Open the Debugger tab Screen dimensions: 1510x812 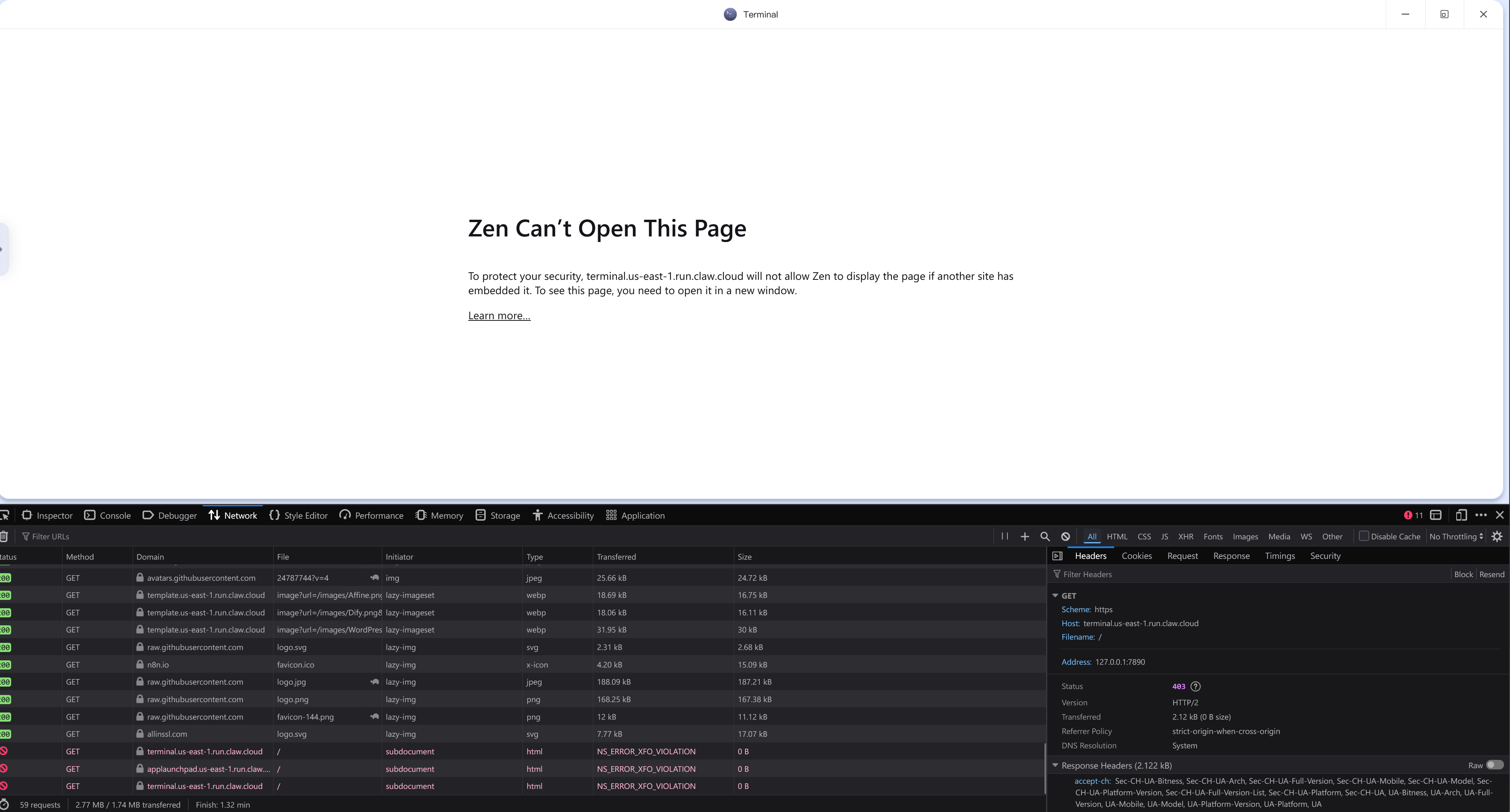(x=170, y=515)
